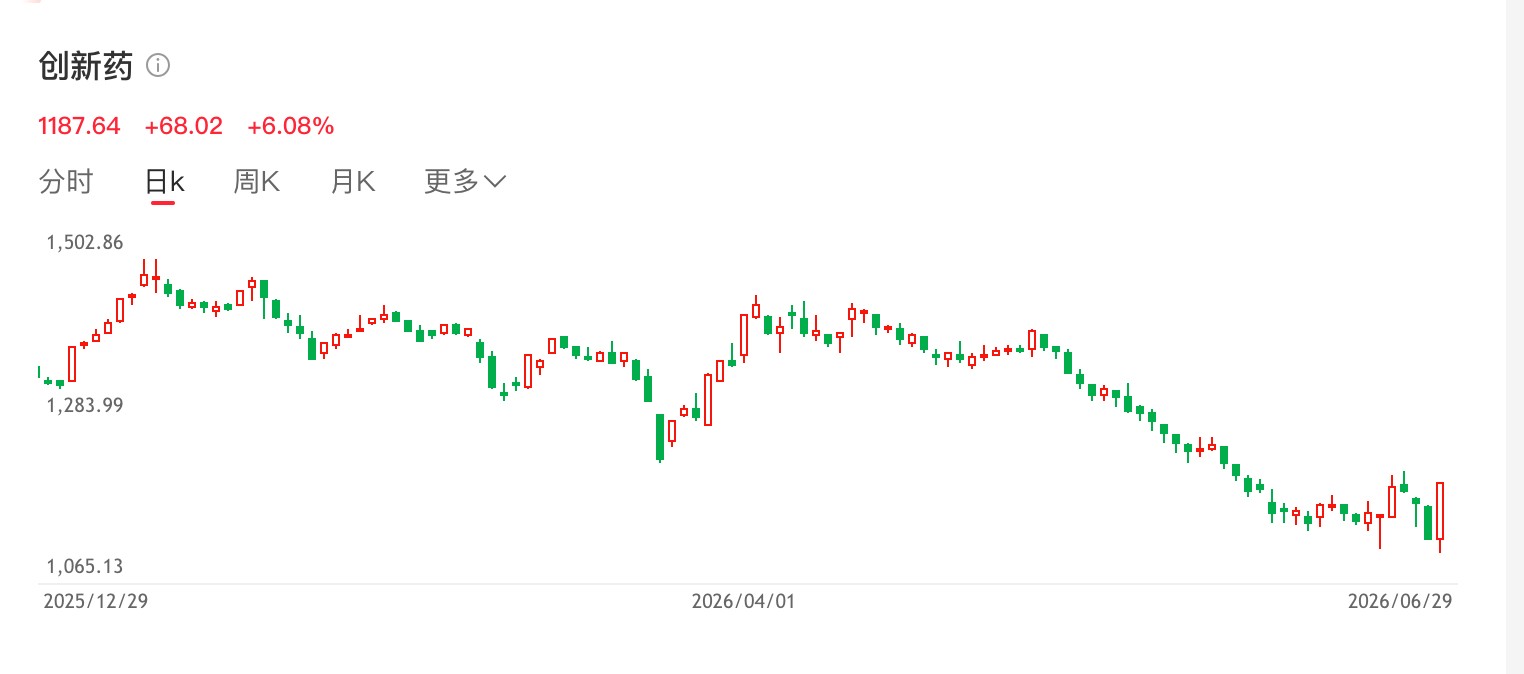The image size is (1524, 674).
Task: Open the info icon beside 创新药
Action: (158, 66)
